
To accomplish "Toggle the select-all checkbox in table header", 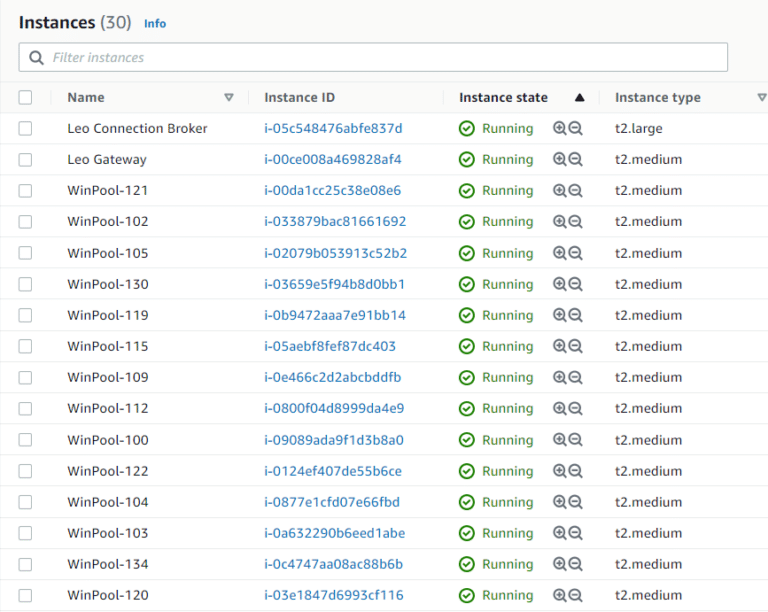I will (25, 97).
